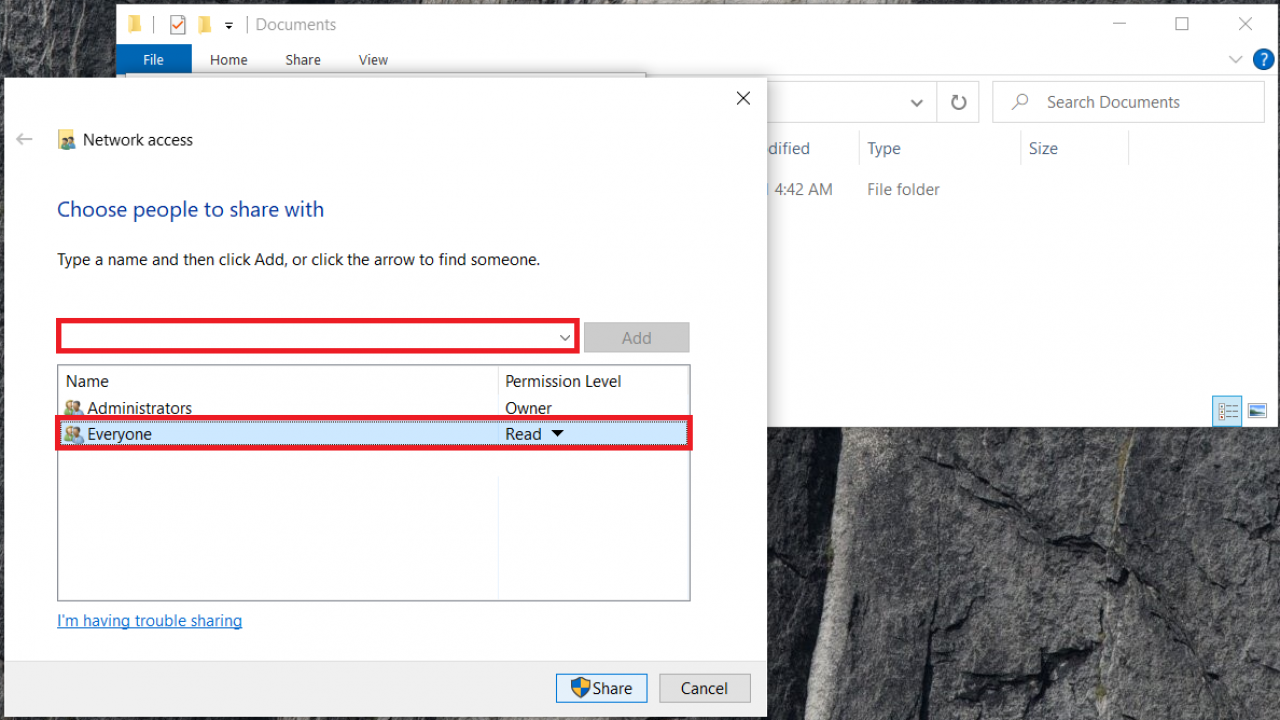Open the File tab in Explorer

pyautogui.click(x=153, y=60)
